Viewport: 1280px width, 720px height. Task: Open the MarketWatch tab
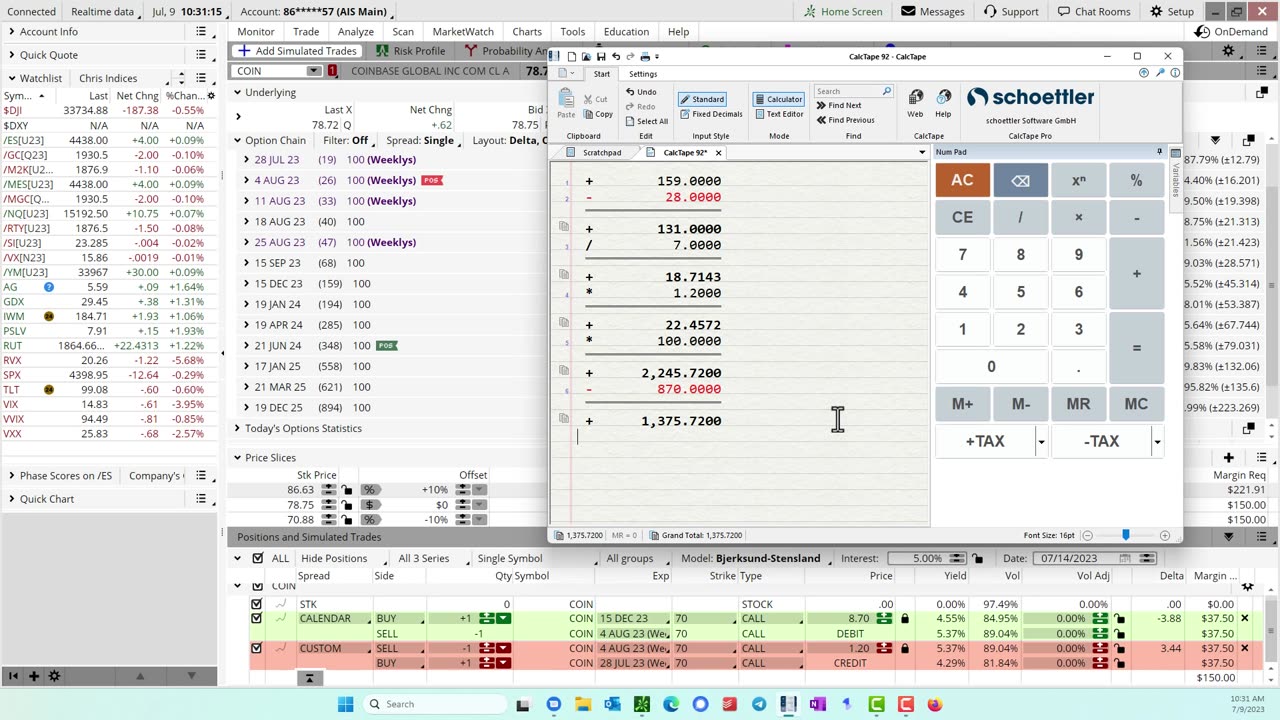463,31
